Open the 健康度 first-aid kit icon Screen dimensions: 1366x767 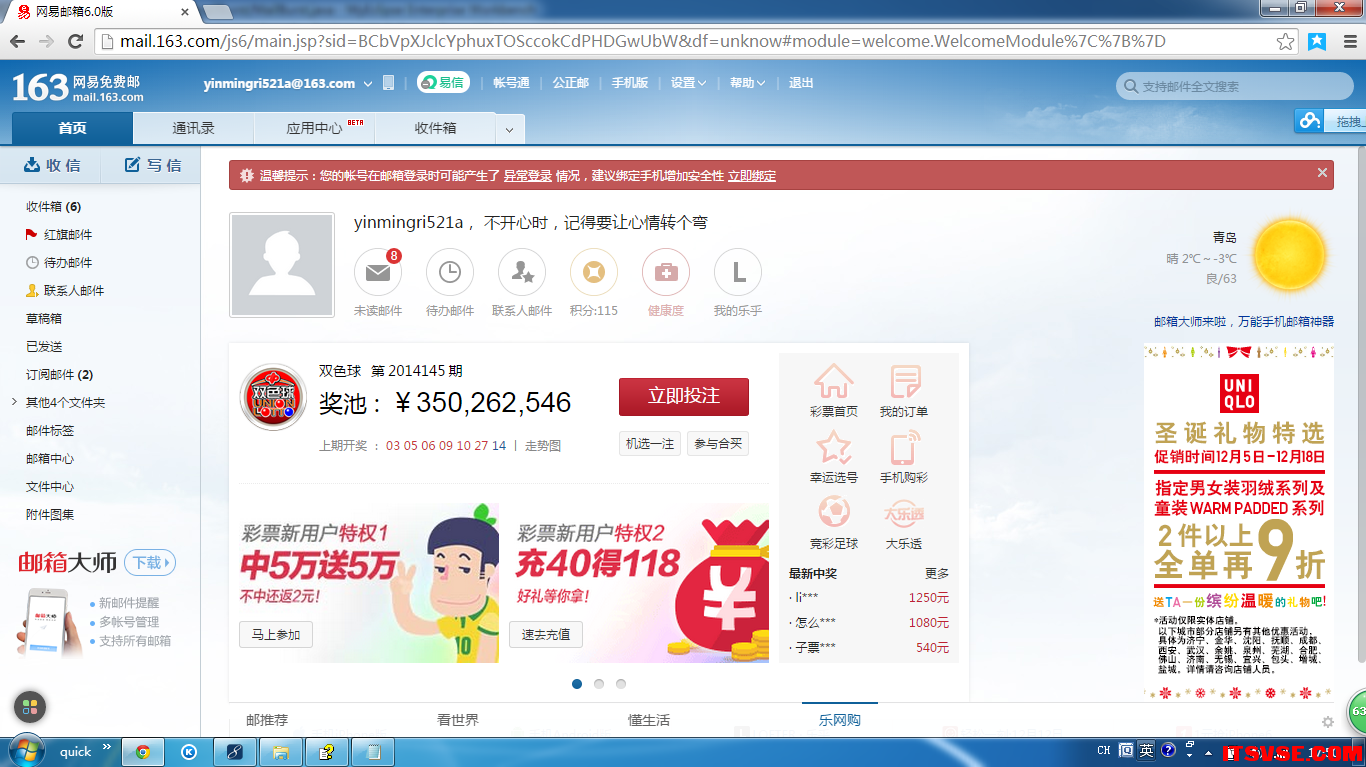point(666,272)
